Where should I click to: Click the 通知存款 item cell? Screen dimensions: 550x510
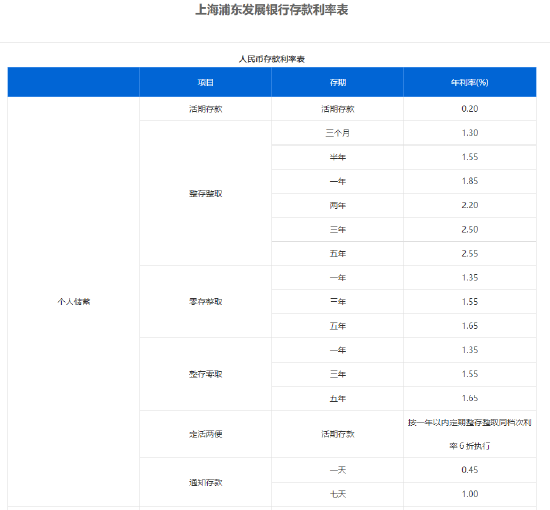coord(206,483)
